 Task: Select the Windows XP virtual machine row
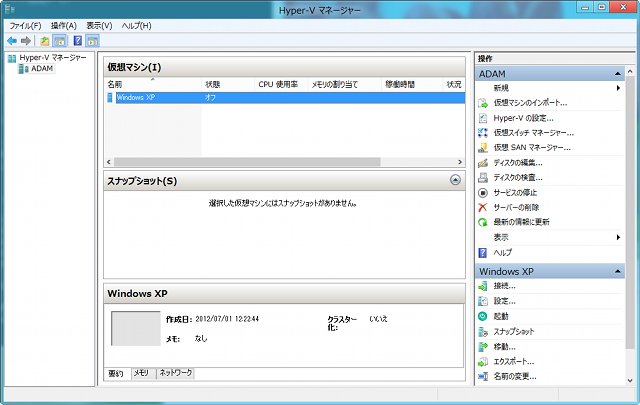click(285, 98)
